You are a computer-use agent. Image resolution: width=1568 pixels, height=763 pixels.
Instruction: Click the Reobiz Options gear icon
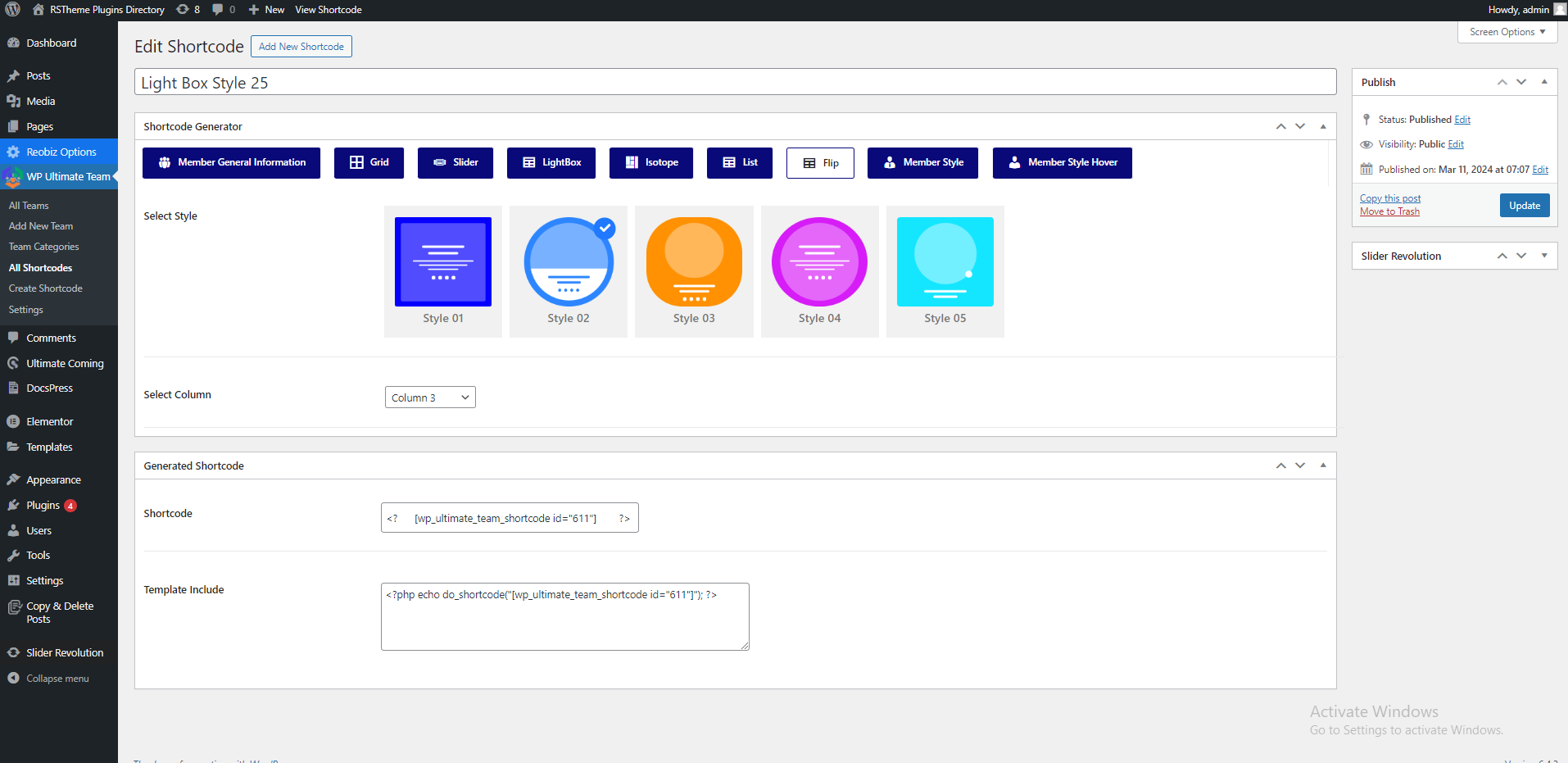(13, 152)
